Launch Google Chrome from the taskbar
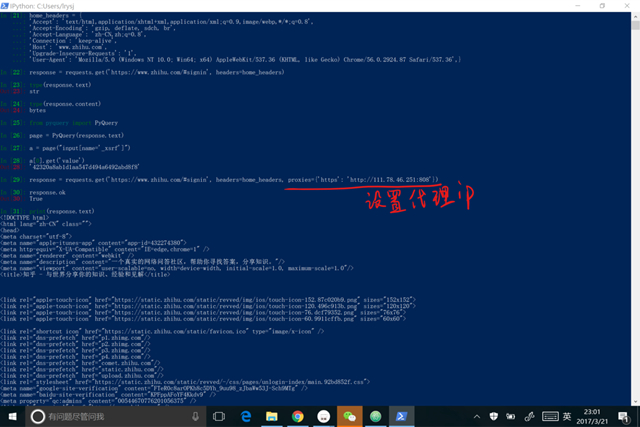This screenshot has height=427, width=640. tap(298, 416)
